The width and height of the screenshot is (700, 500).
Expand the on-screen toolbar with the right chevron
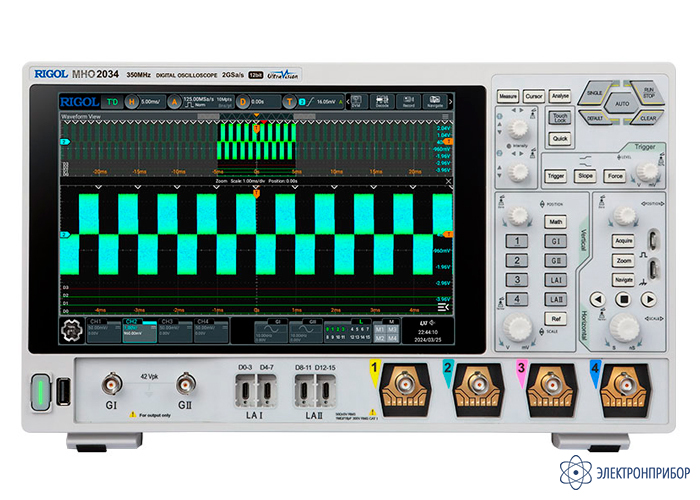click(x=450, y=102)
